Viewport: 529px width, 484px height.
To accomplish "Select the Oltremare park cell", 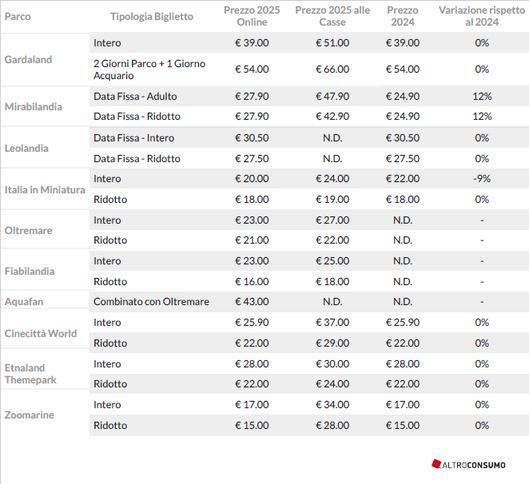I will click(28, 230).
